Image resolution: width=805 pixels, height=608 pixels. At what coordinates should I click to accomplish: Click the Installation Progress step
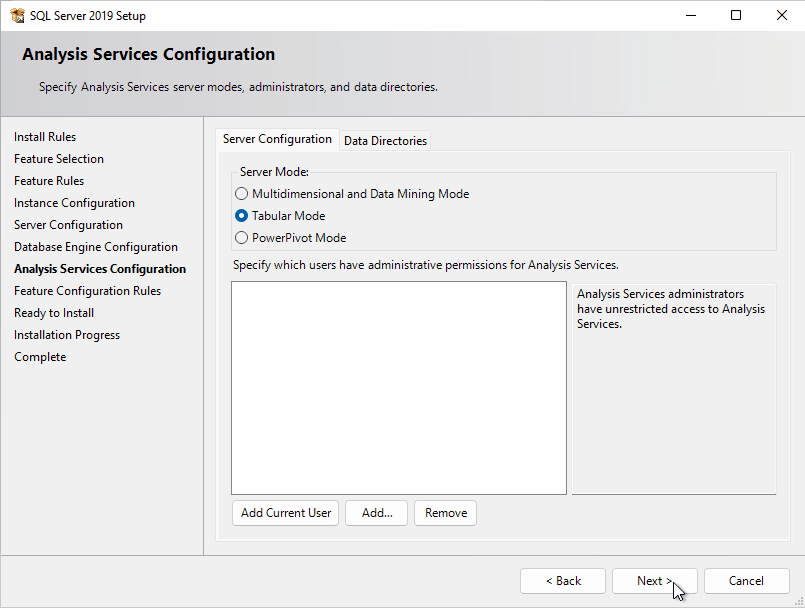click(x=67, y=335)
